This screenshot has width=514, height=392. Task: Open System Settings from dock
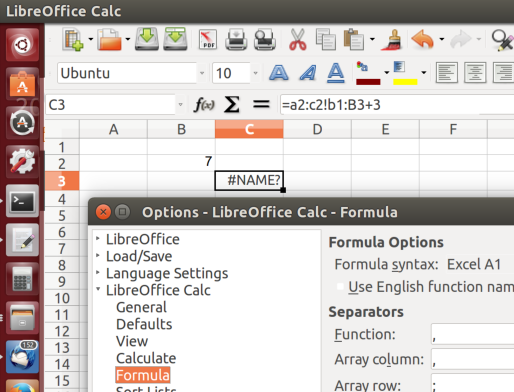(22, 162)
